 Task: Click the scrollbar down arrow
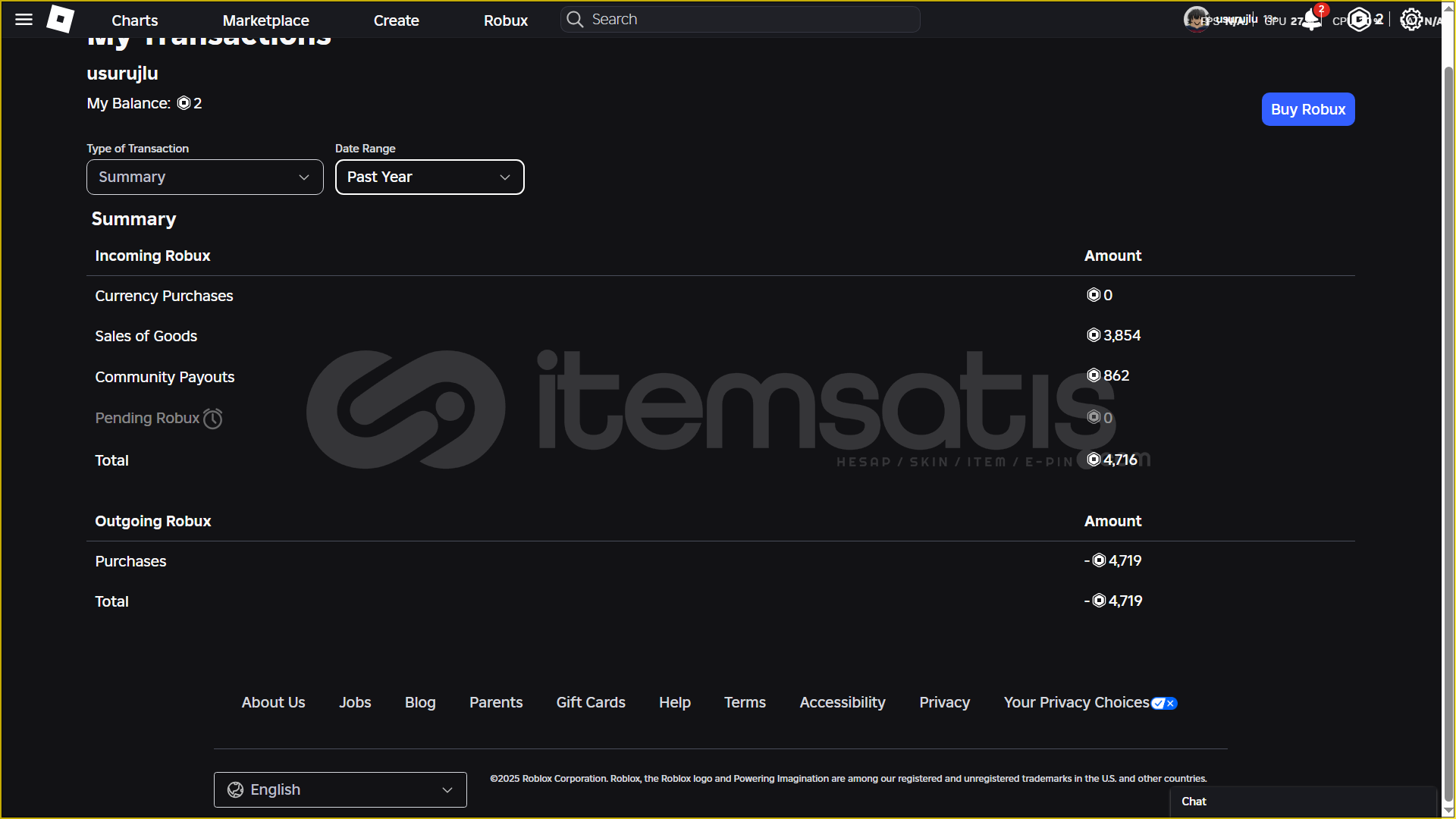coord(1448,811)
